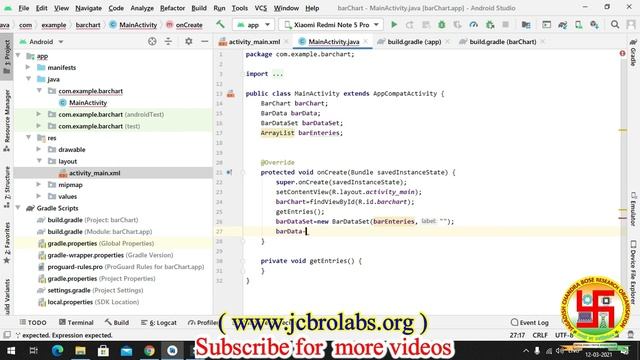Viewport: 640px width, 360px height.
Task: Click gutter icon beside class MainActivity line
Action: (231, 94)
